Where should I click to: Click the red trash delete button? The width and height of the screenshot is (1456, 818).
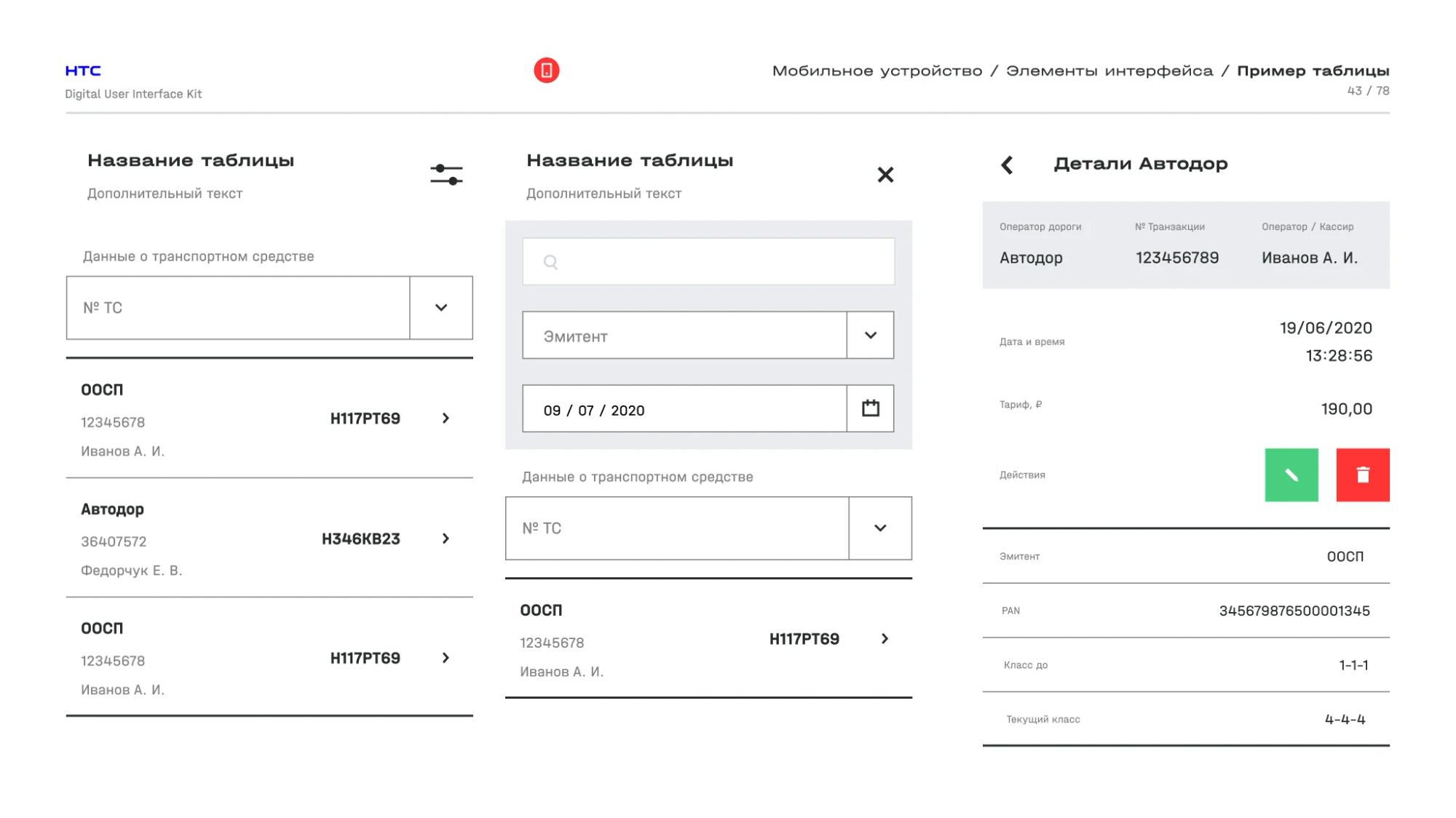[x=1363, y=475]
